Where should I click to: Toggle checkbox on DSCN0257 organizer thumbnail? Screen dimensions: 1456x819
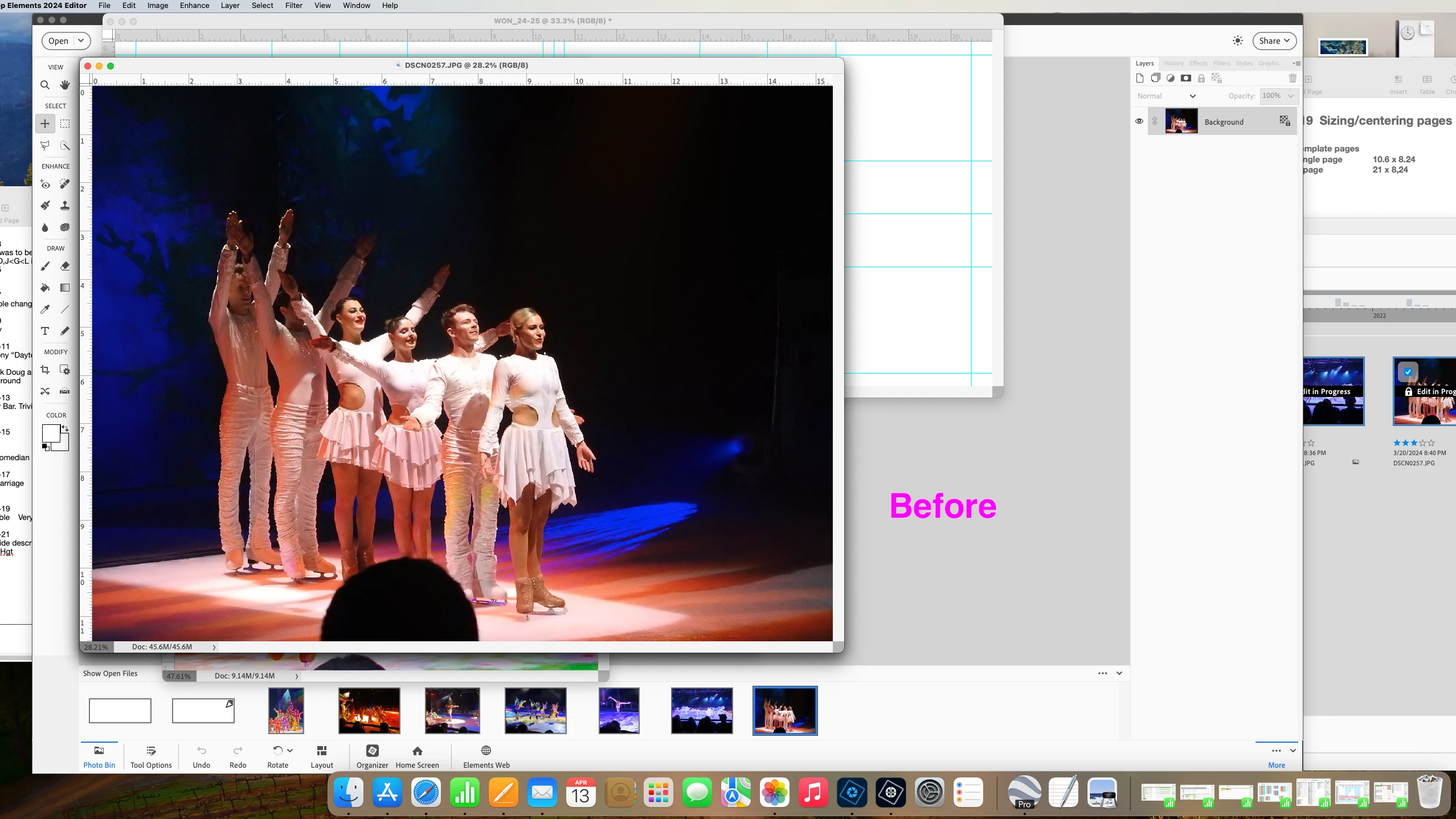tap(1408, 372)
